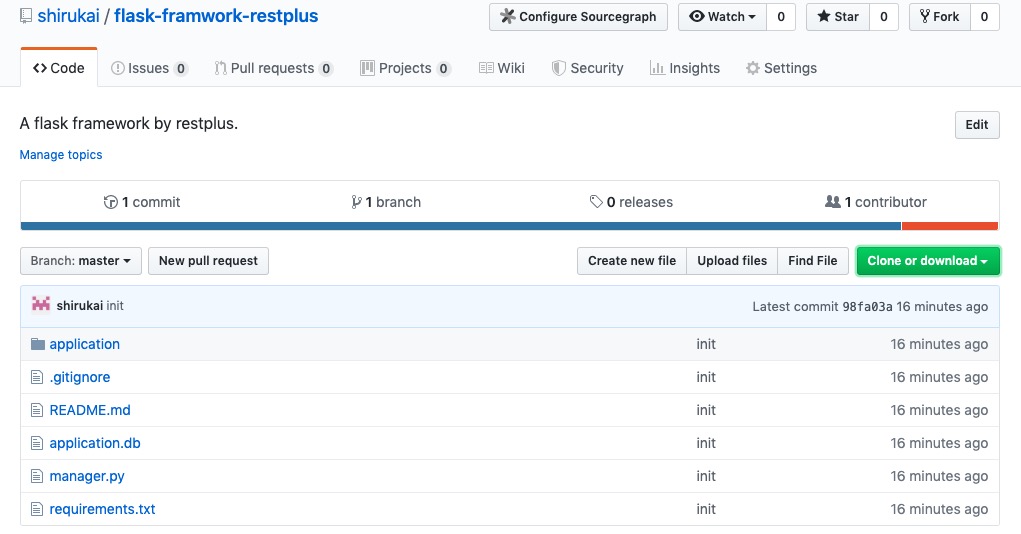Open the Wiki tab
Image resolution: width=1021 pixels, height=534 pixels.
point(501,68)
